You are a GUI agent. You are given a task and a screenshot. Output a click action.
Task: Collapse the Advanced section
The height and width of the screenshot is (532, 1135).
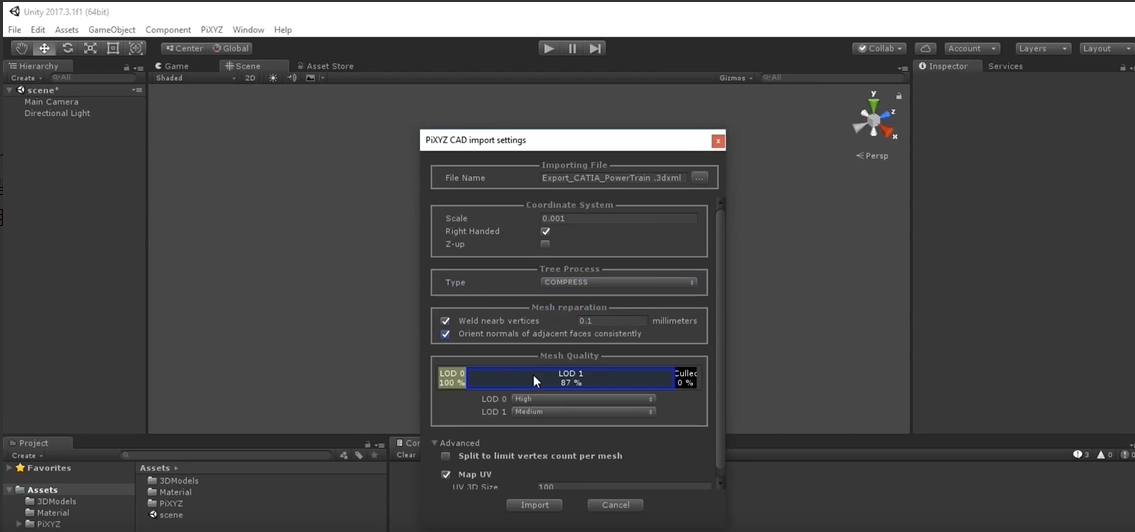pos(435,443)
